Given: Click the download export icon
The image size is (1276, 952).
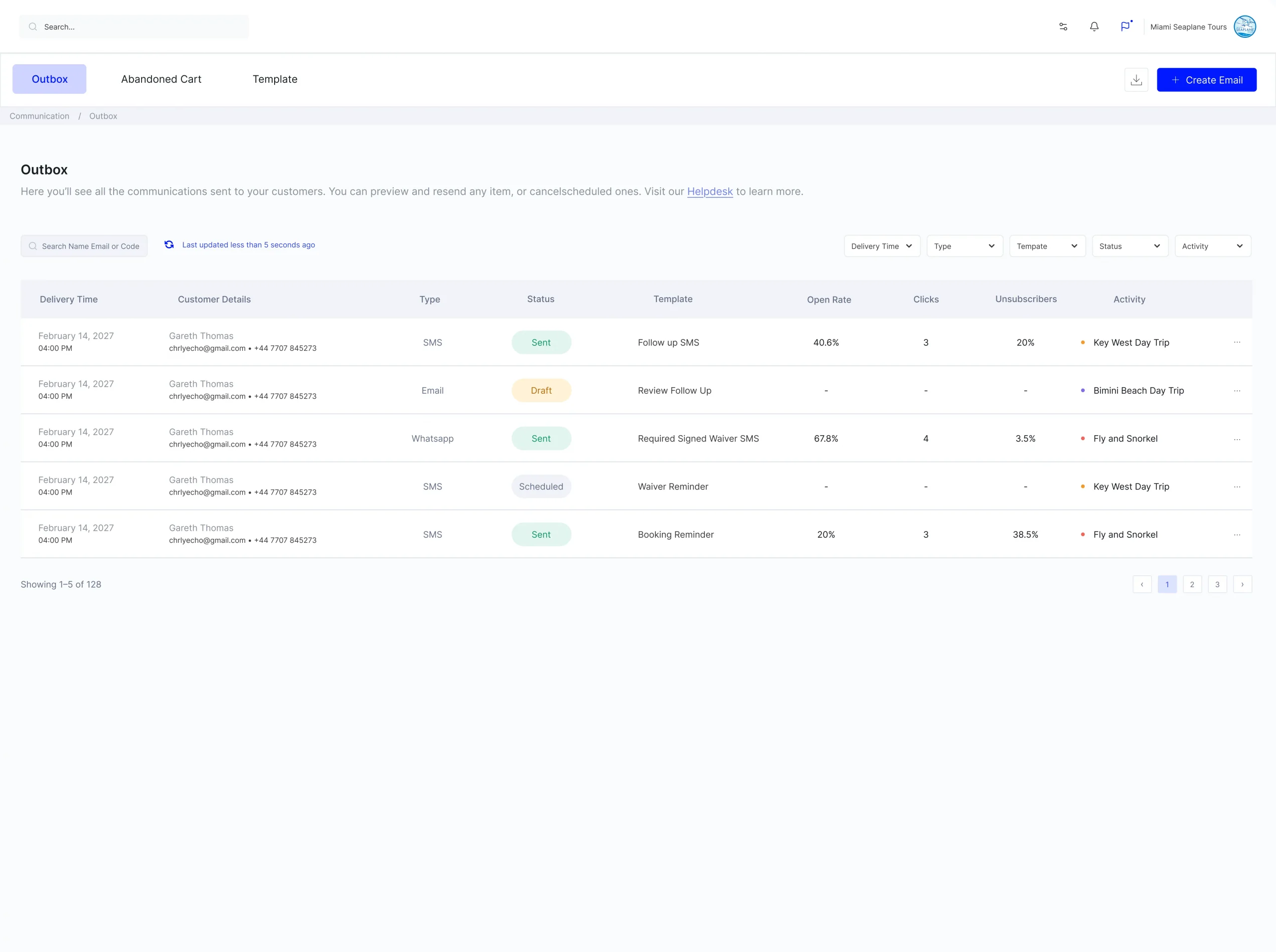Looking at the screenshot, I should (x=1136, y=80).
